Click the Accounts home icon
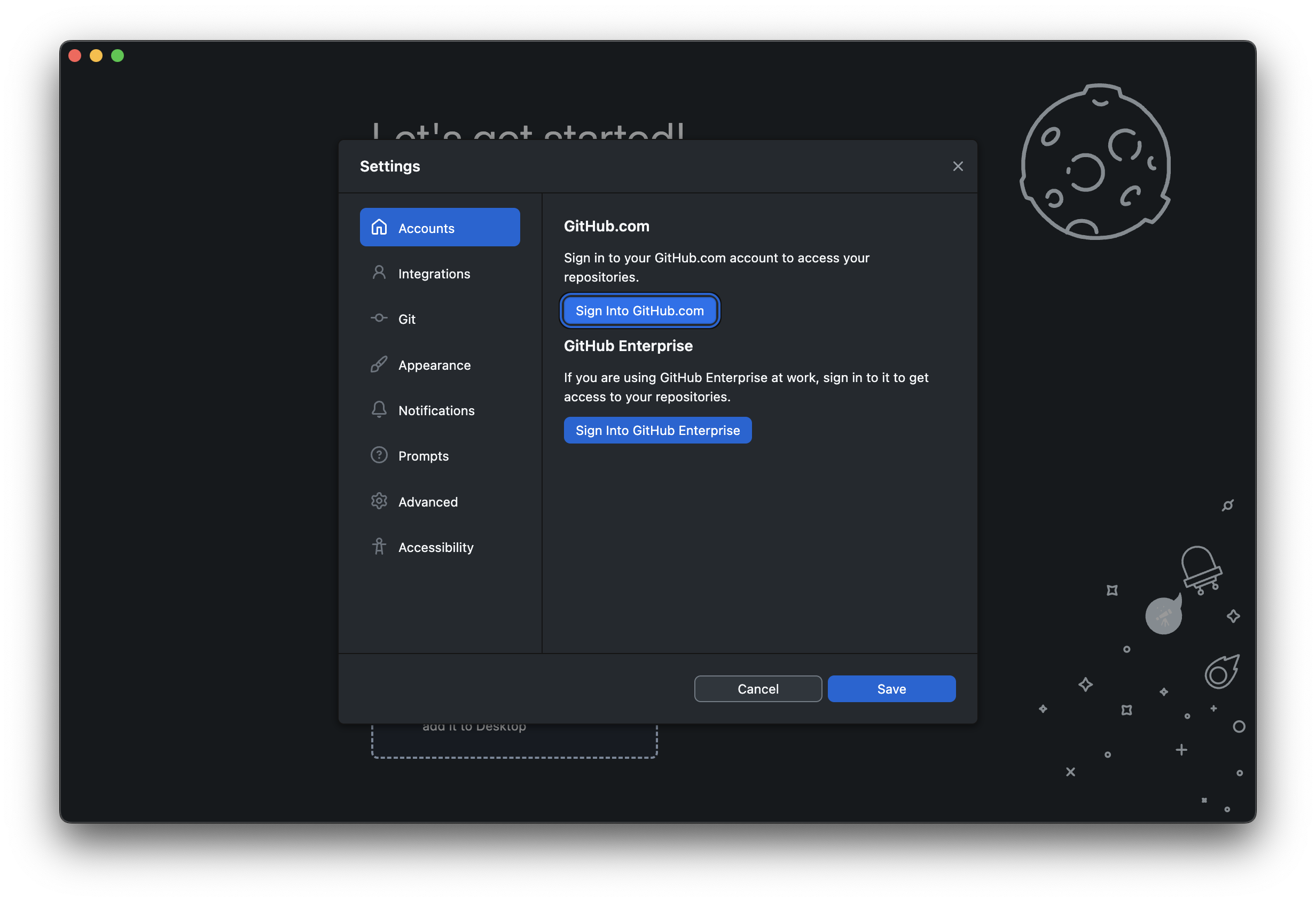This screenshot has height=902, width=1316. click(379, 227)
